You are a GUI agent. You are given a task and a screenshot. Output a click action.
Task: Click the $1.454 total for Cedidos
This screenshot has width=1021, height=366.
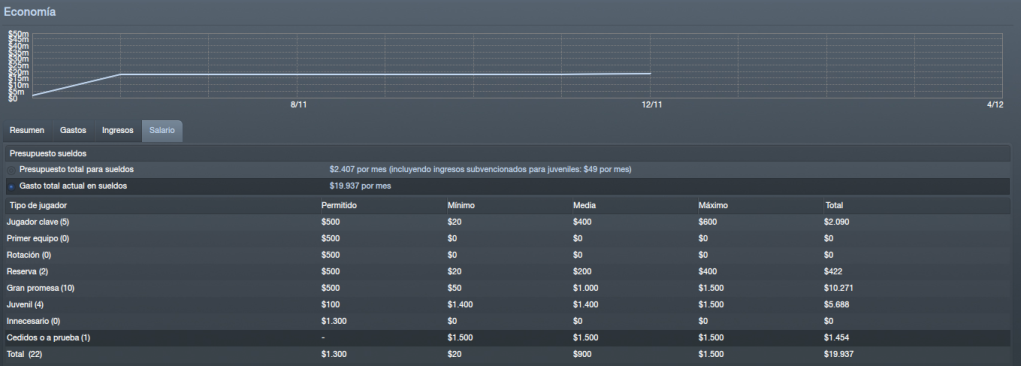(837, 338)
